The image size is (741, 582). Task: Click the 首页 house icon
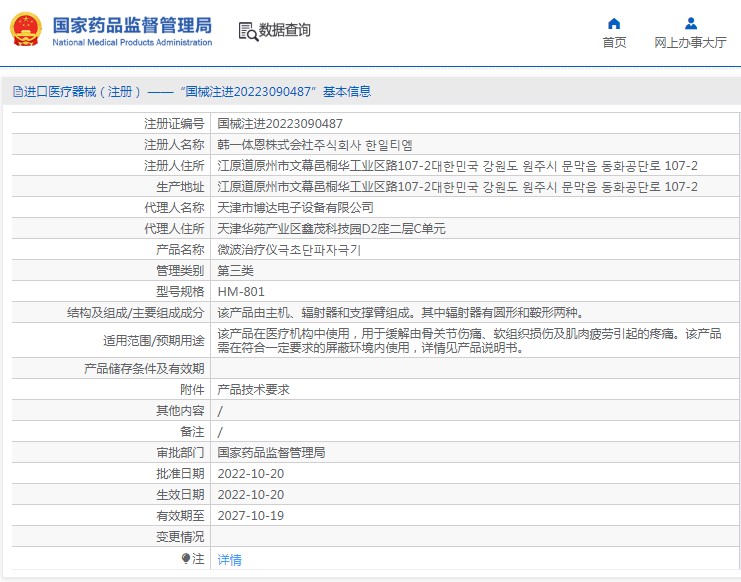[614, 24]
